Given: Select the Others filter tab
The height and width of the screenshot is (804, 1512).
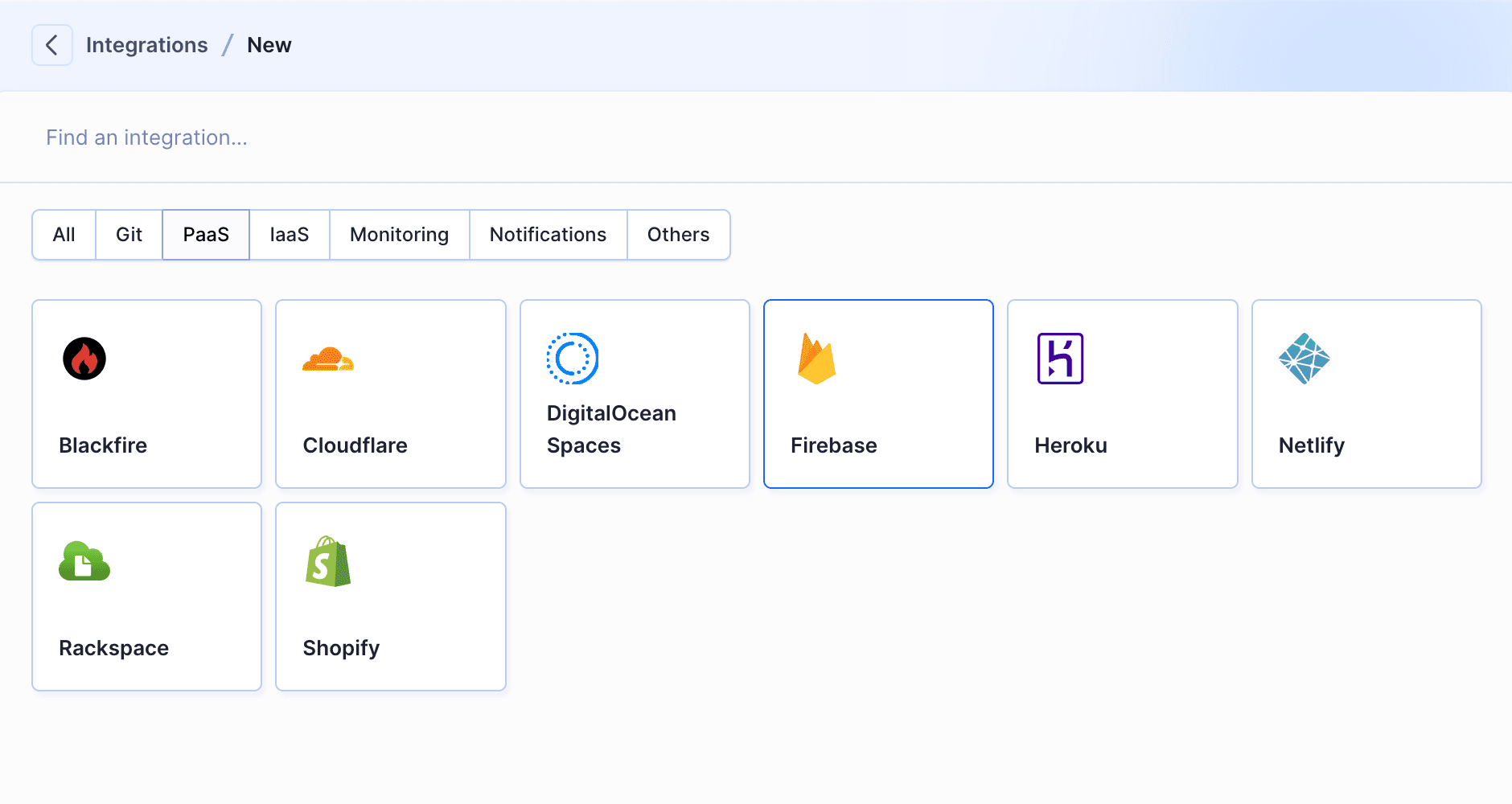Looking at the screenshot, I should (x=679, y=235).
